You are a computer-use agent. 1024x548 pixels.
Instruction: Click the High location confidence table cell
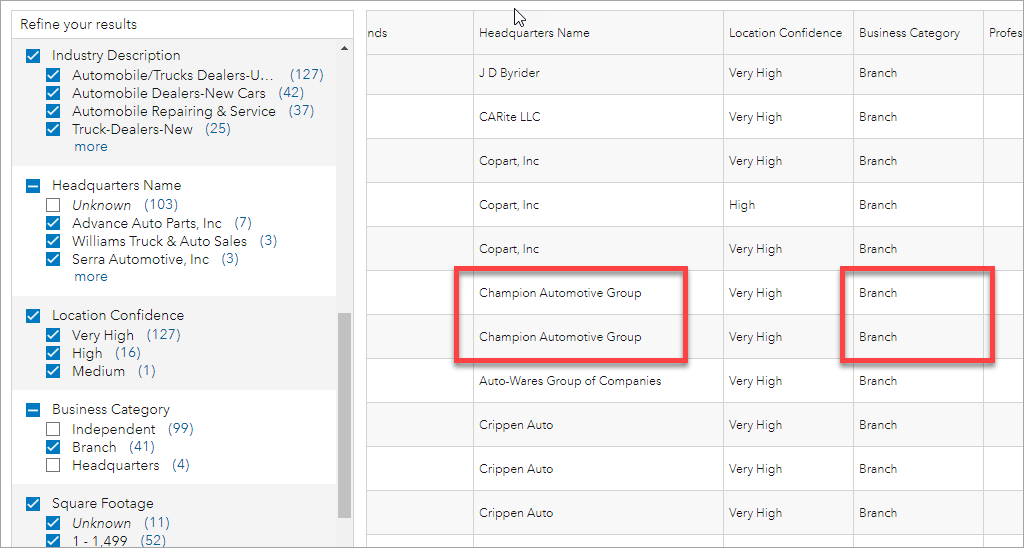pyautogui.click(x=788, y=205)
